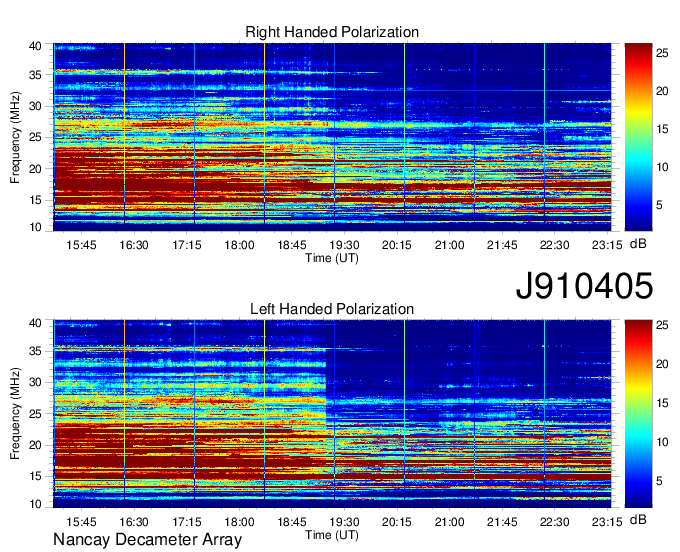
Task: Click the 10 MHz tick label on bottom plot
Action: [35, 504]
